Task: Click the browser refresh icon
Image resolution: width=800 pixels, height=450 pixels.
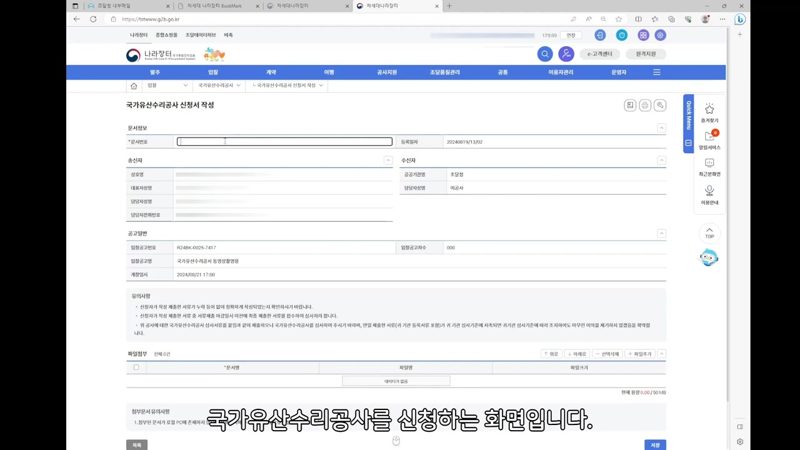Action: [93, 19]
